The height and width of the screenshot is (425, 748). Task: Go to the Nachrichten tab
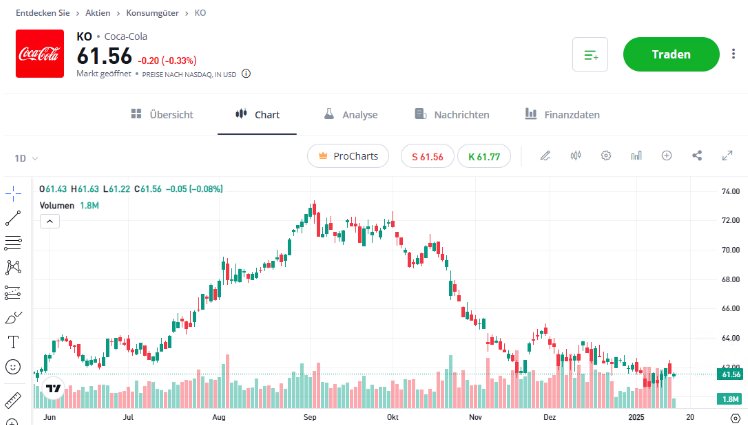[452, 114]
